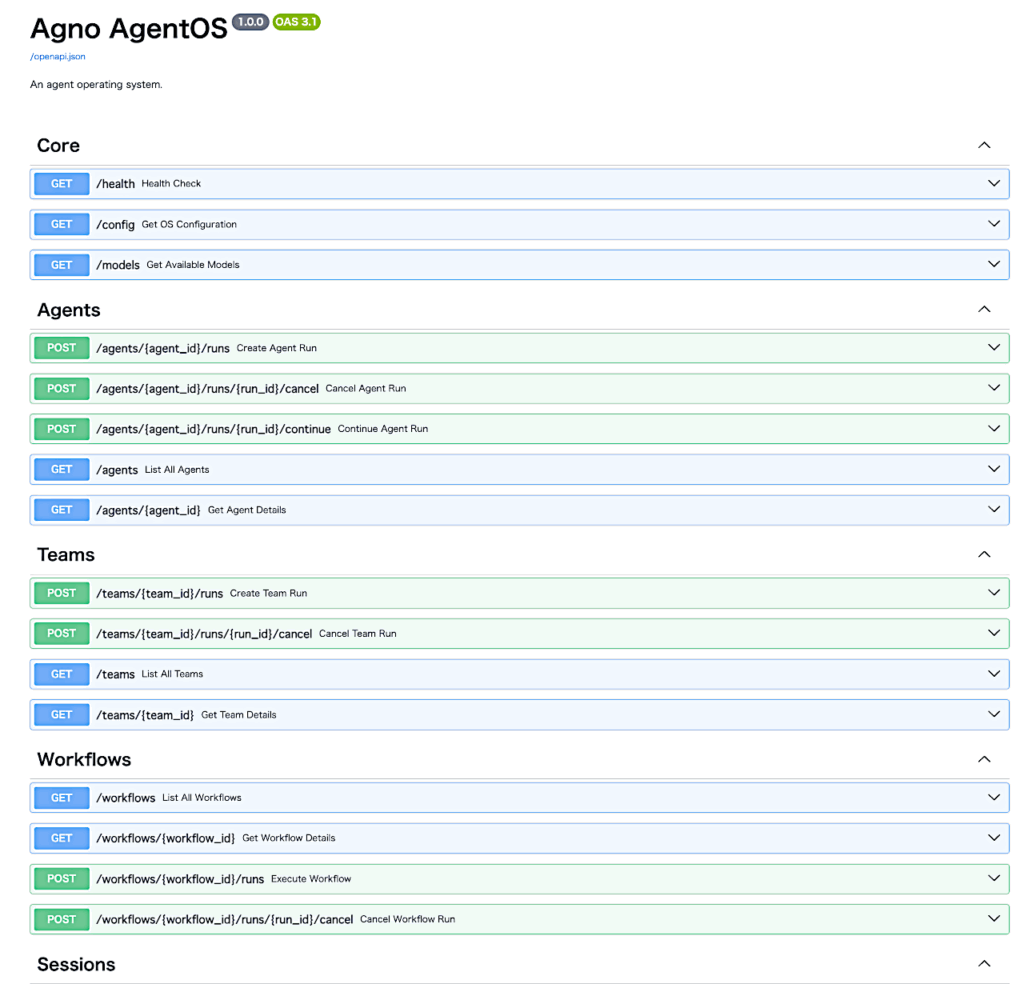Click the Get OS Configuration description
The image size is (1024, 984).
click(189, 224)
